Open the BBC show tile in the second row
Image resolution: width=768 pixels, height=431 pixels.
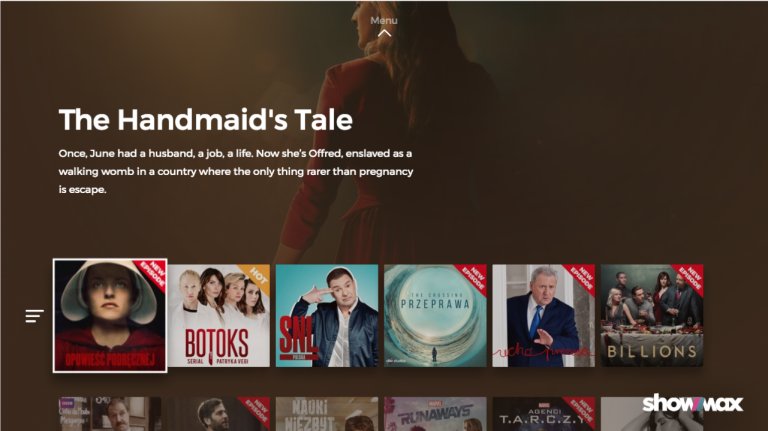tap(110, 414)
